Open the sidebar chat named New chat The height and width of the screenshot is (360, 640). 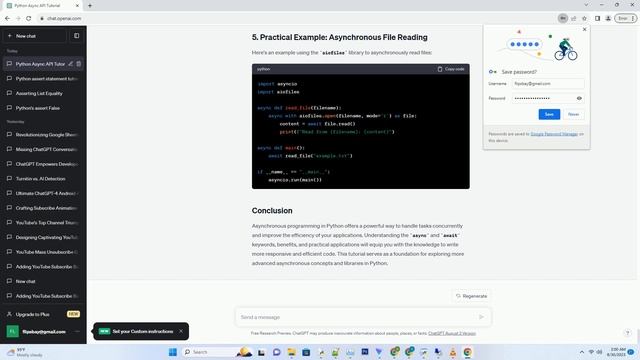[x=43, y=281]
